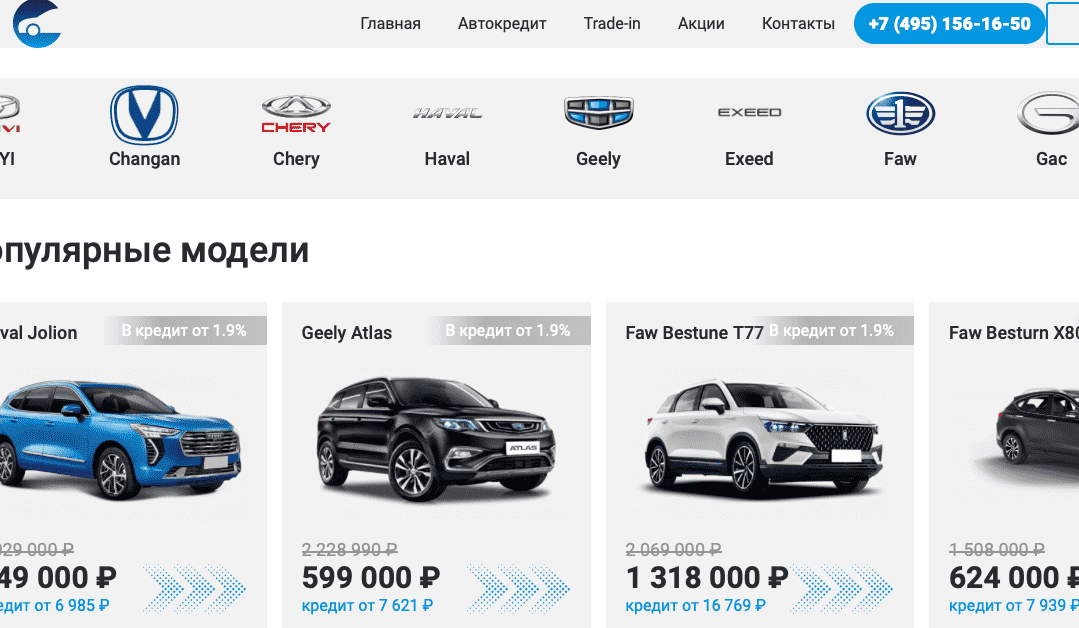Viewport: 1079px width, 628px height.
Task: Click the Geely Atlas car image
Action: (x=436, y=438)
